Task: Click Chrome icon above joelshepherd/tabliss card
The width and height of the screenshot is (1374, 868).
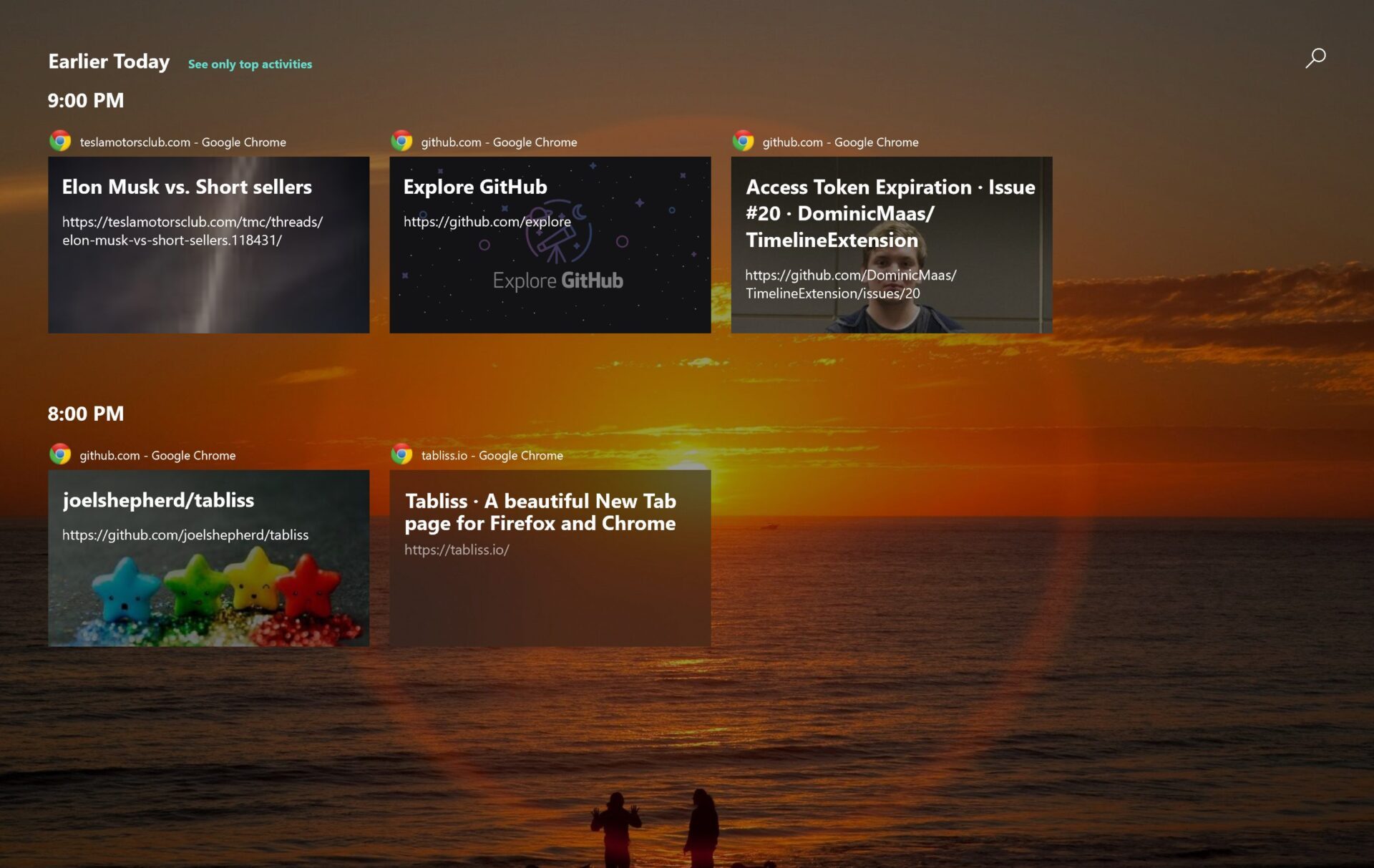Action: (x=60, y=454)
